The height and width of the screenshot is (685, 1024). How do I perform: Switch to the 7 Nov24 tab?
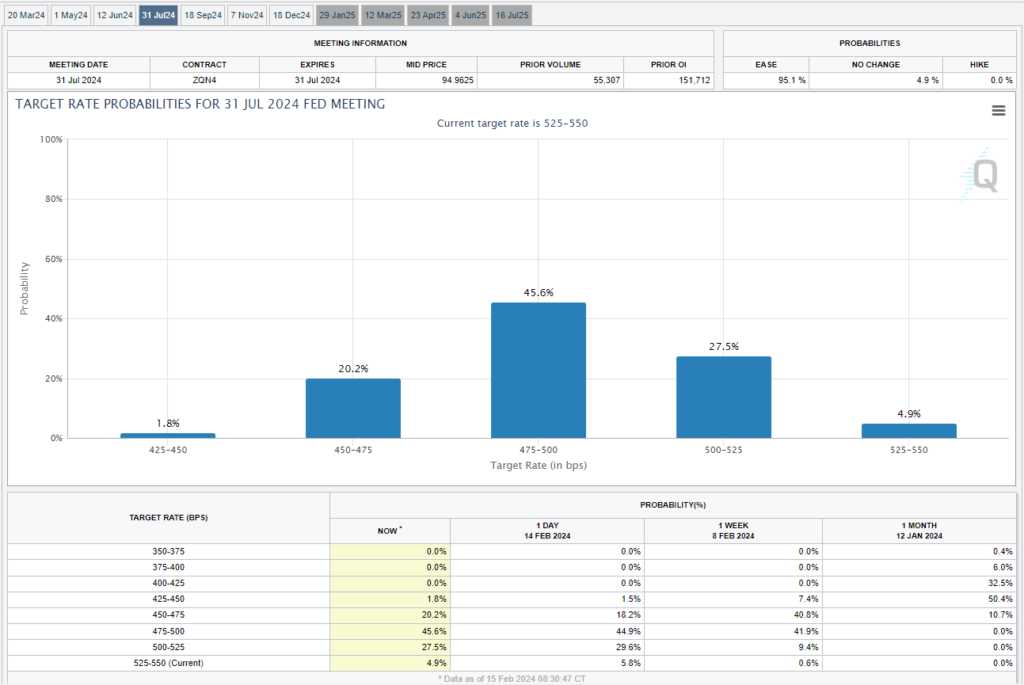click(x=247, y=15)
